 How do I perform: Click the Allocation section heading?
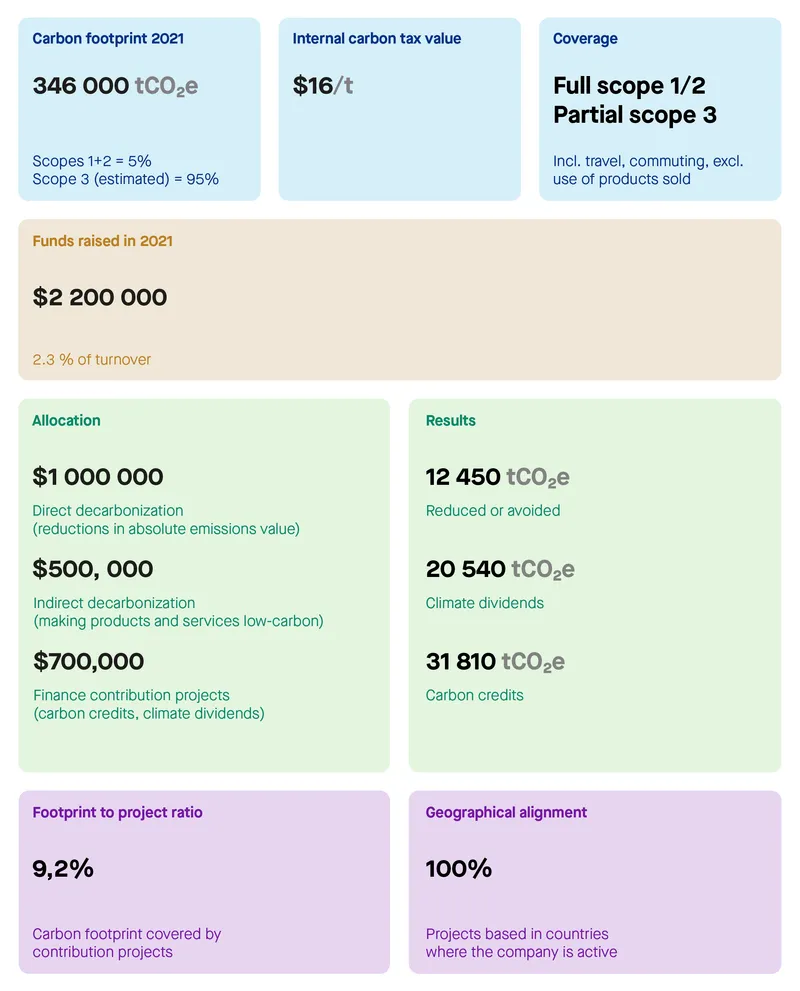tap(66, 421)
